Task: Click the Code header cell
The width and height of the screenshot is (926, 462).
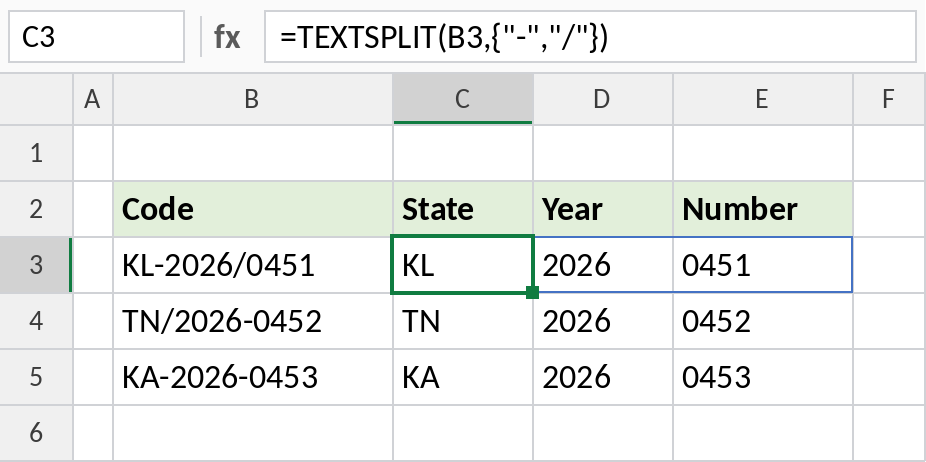Action: coord(253,209)
